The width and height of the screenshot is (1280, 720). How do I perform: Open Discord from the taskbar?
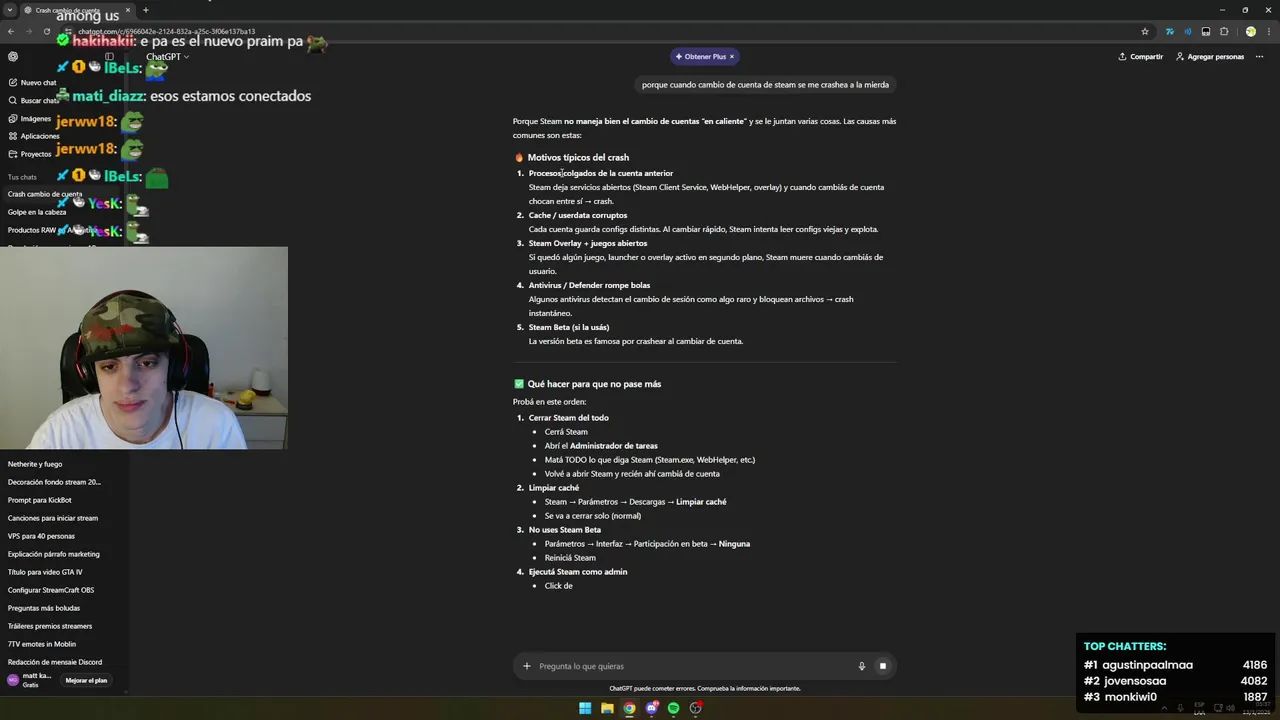coord(651,708)
